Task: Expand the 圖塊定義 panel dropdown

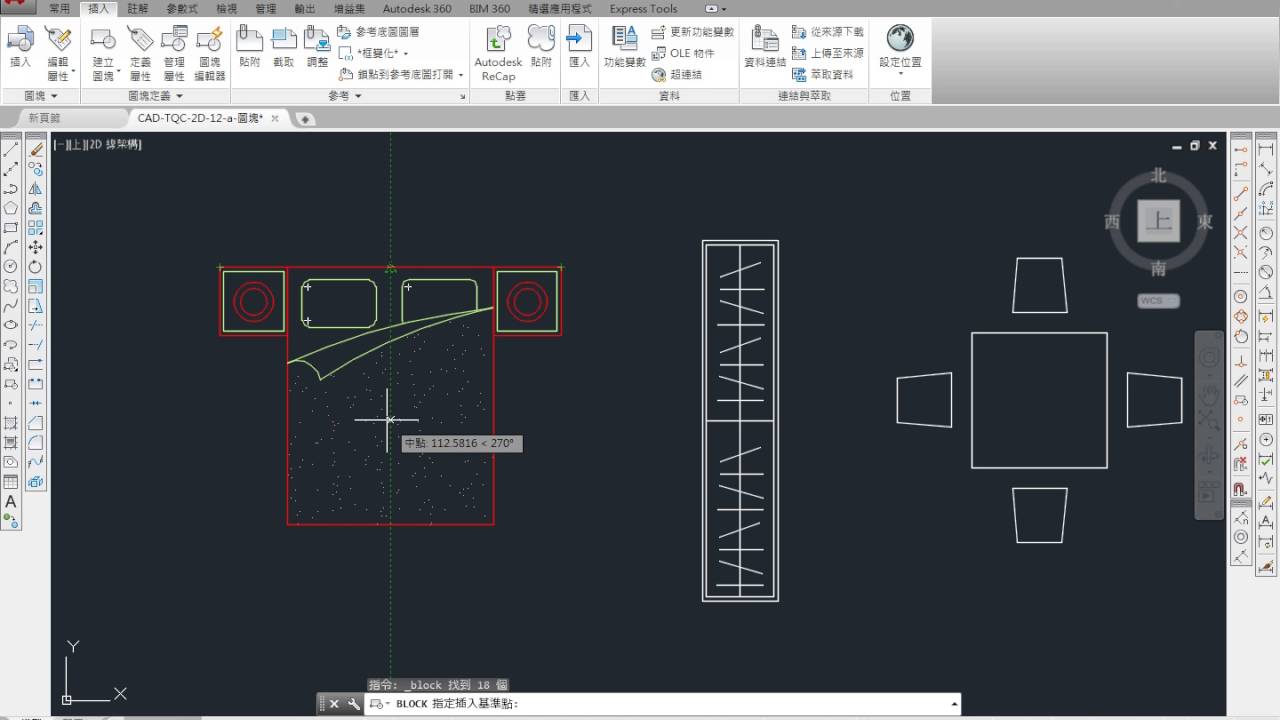Action: pyautogui.click(x=156, y=96)
